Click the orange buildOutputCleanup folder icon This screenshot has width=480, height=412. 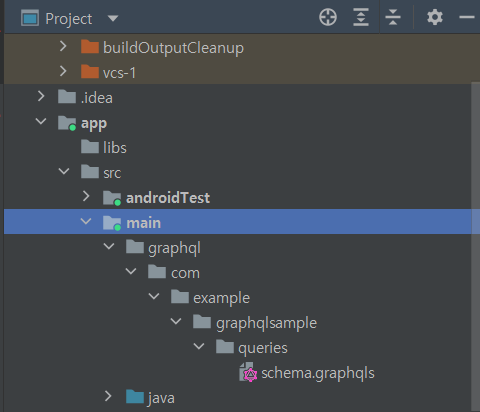pos(90,47)
